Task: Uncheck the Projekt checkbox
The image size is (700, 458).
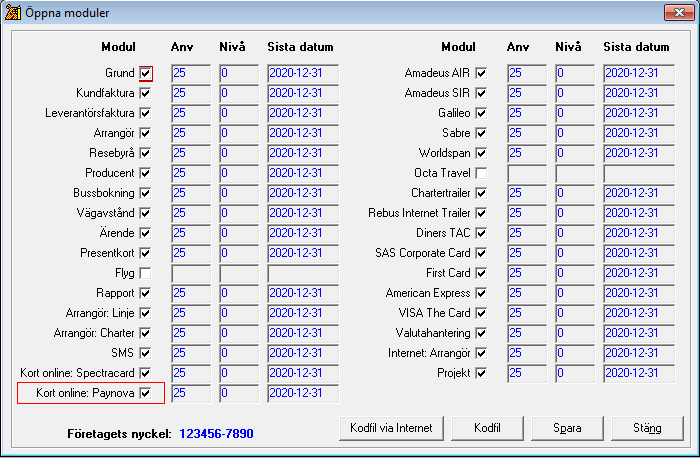Action: point(481,373)
